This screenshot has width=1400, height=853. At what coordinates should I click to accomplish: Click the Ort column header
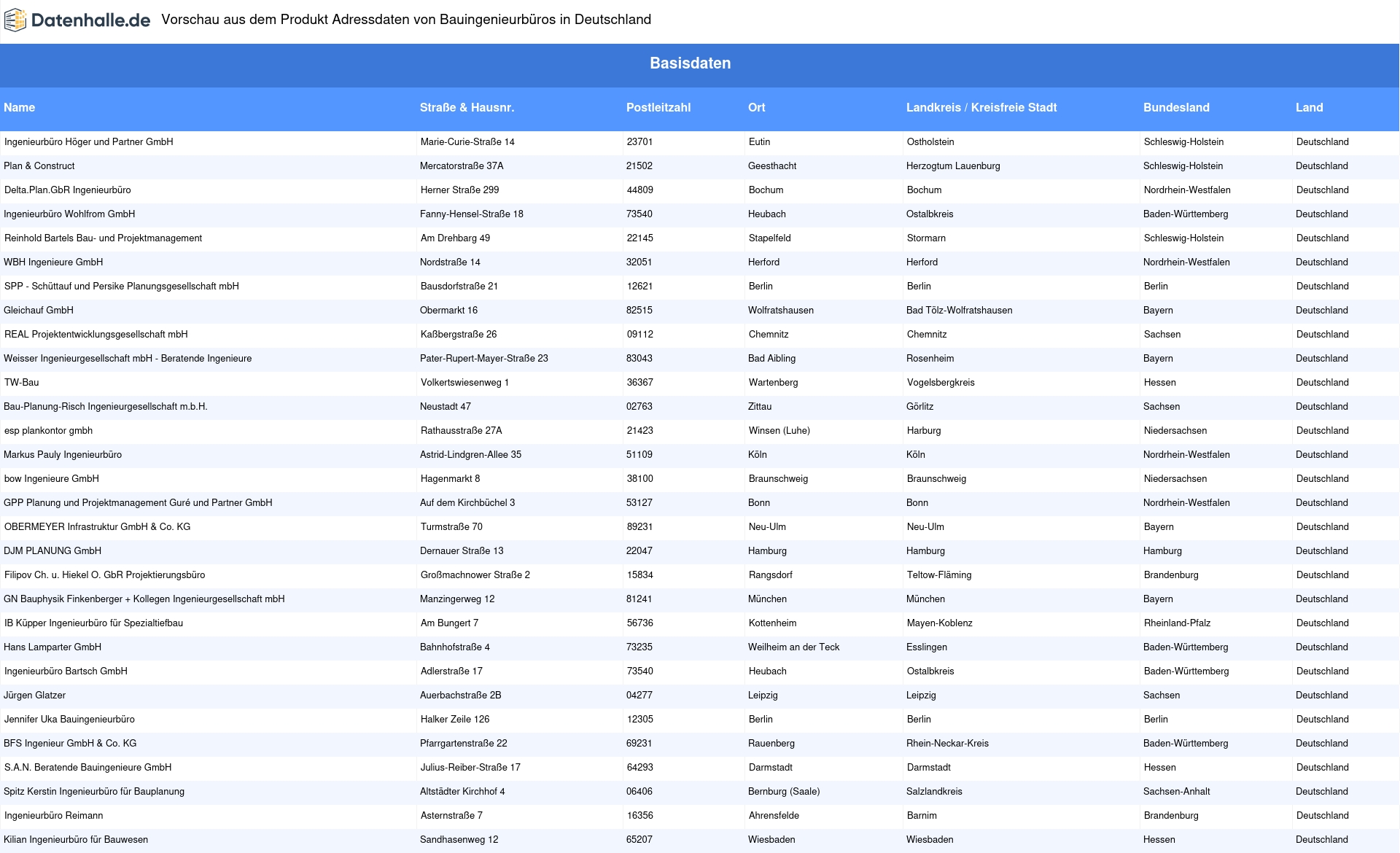pos(757,108)
